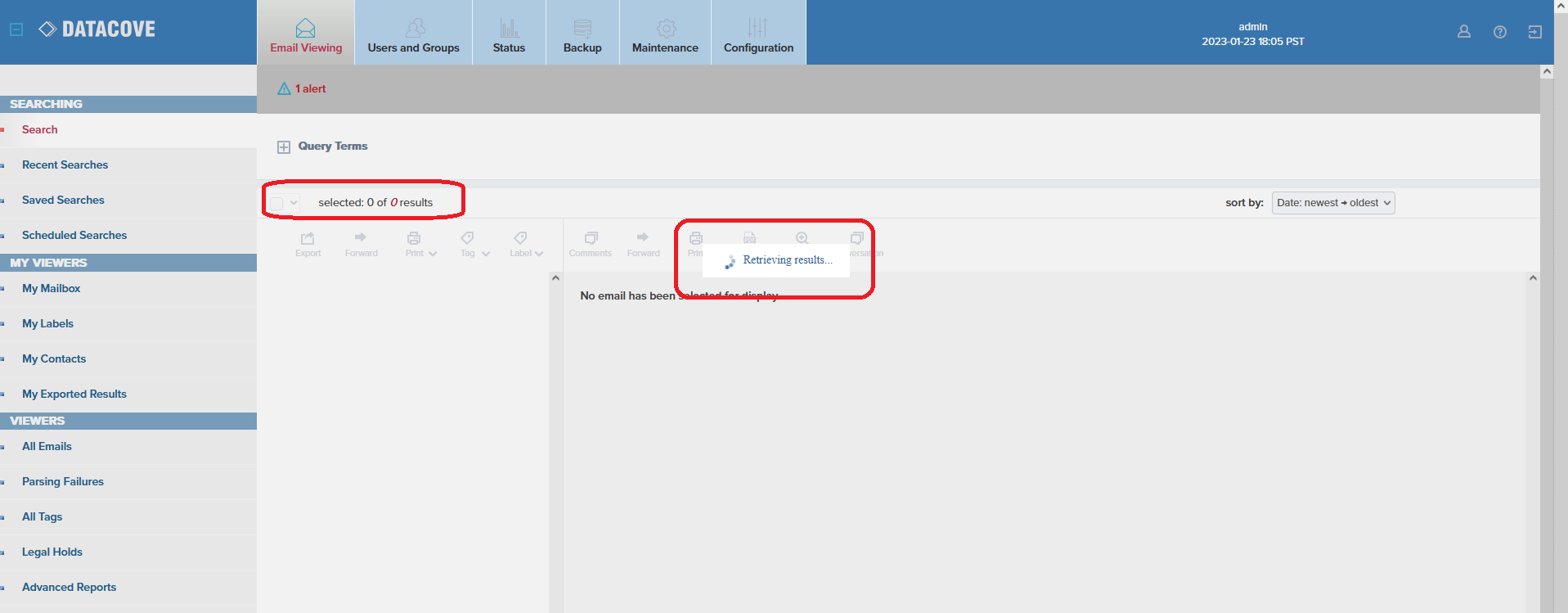This screenshot has height=613, width=1568.
Task: Open the Maintenance tab
Action: pos(665,33)
